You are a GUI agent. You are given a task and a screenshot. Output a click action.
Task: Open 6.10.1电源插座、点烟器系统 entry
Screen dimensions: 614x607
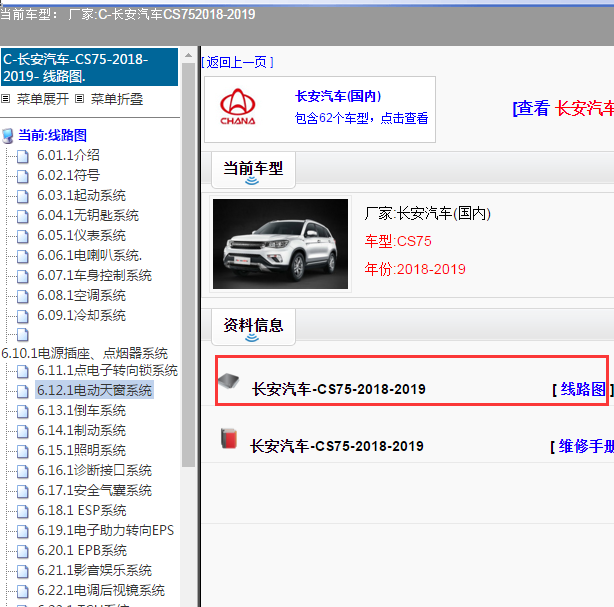click(85, 353)
